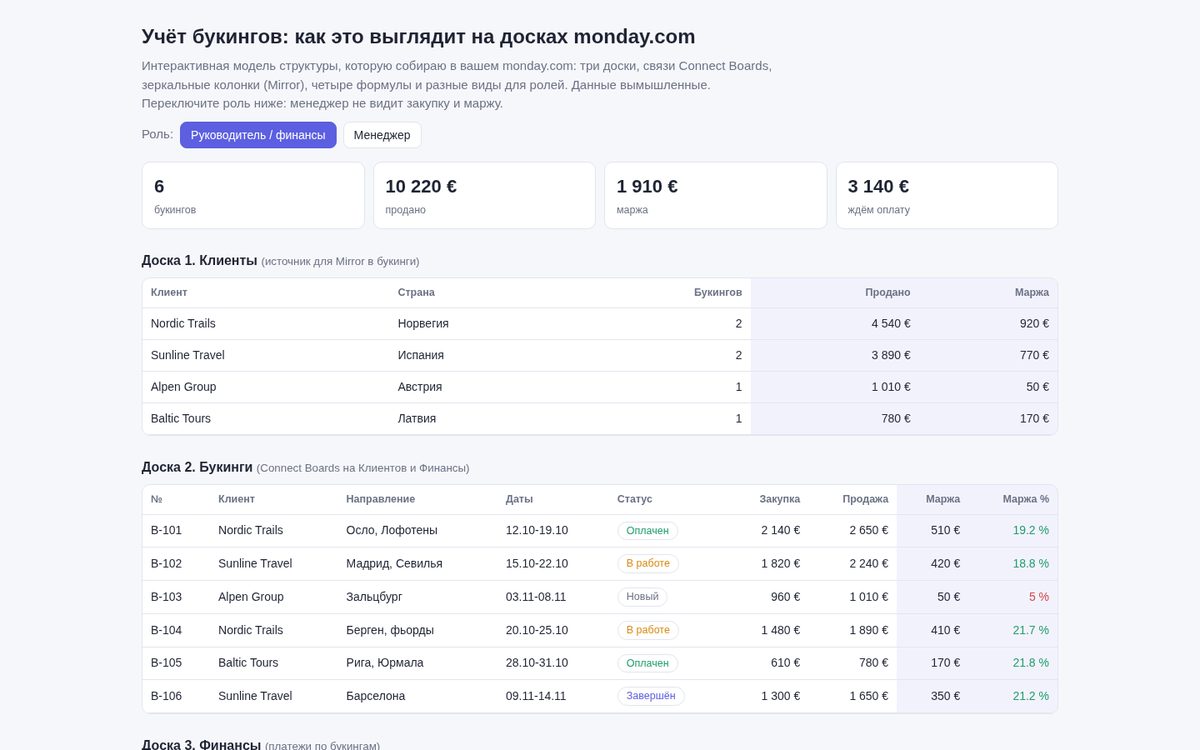Click the Закупка column header

point(780,499)
